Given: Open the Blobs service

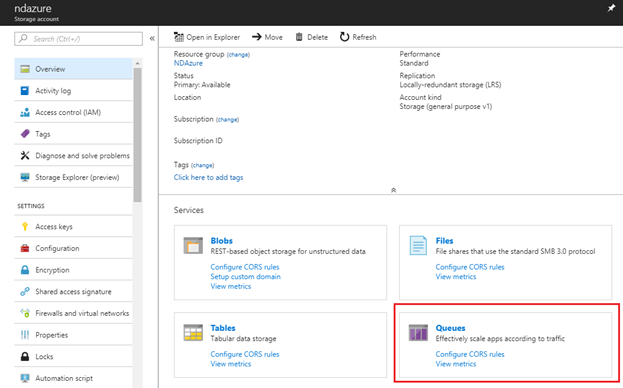Looking at the screenshot, I should 221,241.
